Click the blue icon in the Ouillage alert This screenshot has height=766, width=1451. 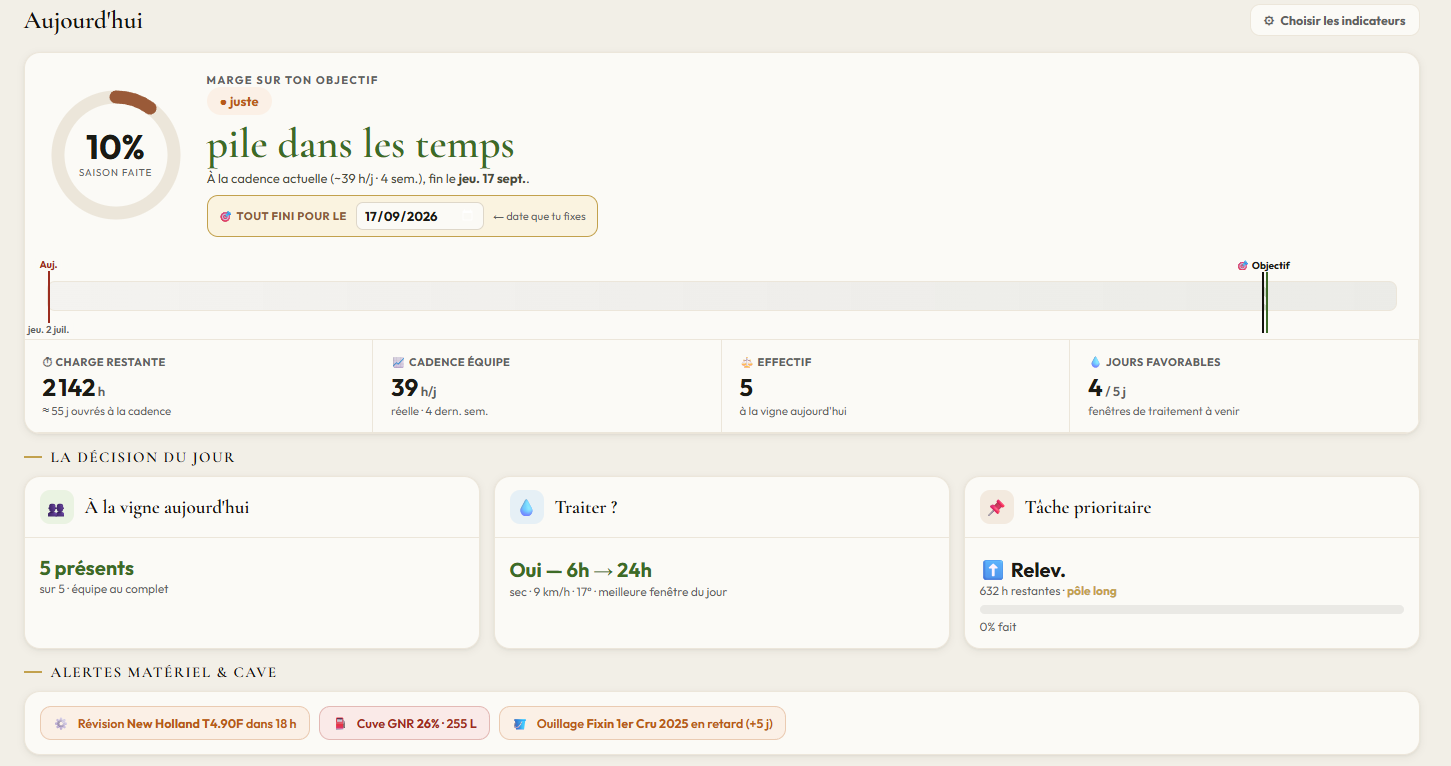519,723
